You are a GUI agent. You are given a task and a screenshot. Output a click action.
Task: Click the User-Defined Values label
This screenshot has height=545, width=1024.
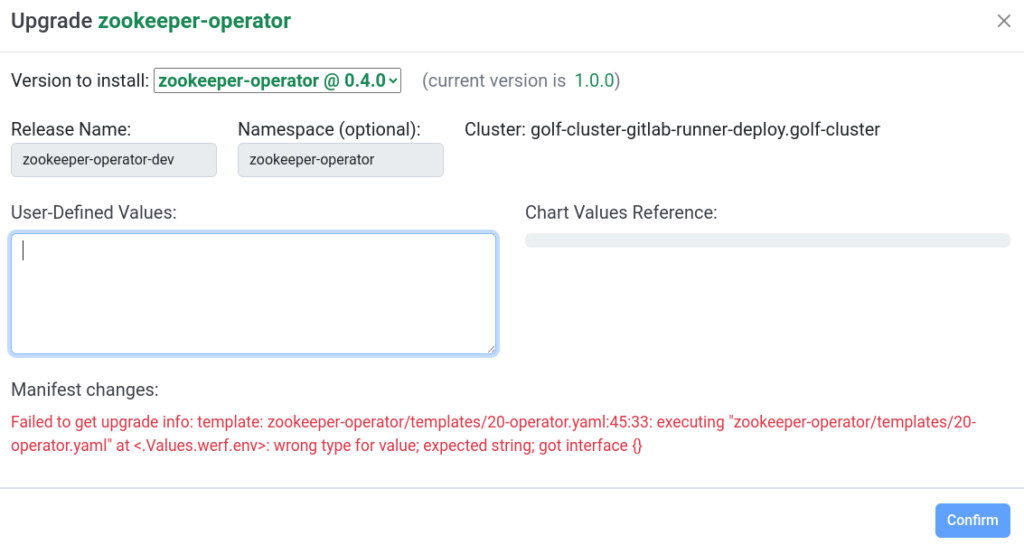[x=94, y=212]
